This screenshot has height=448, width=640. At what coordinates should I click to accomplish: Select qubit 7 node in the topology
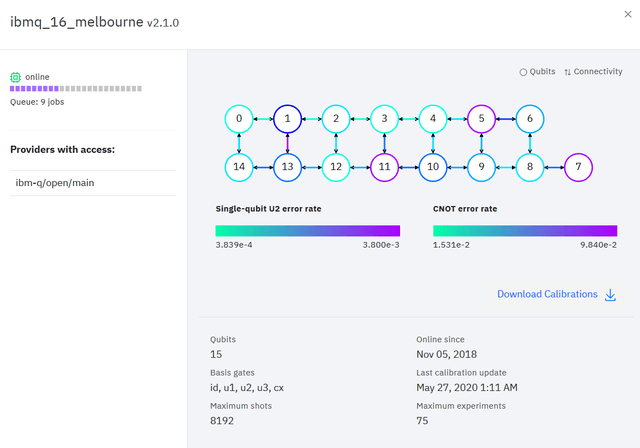point(578,167)
